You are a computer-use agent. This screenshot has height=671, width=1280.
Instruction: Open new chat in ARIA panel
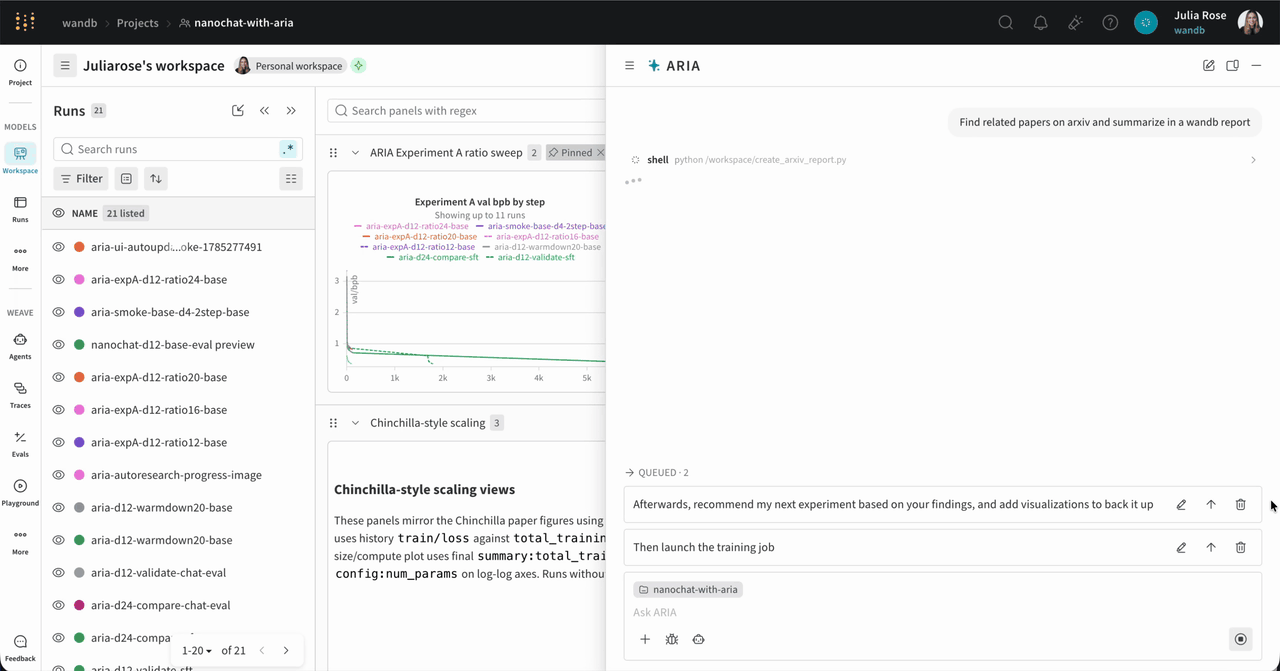1209,66
